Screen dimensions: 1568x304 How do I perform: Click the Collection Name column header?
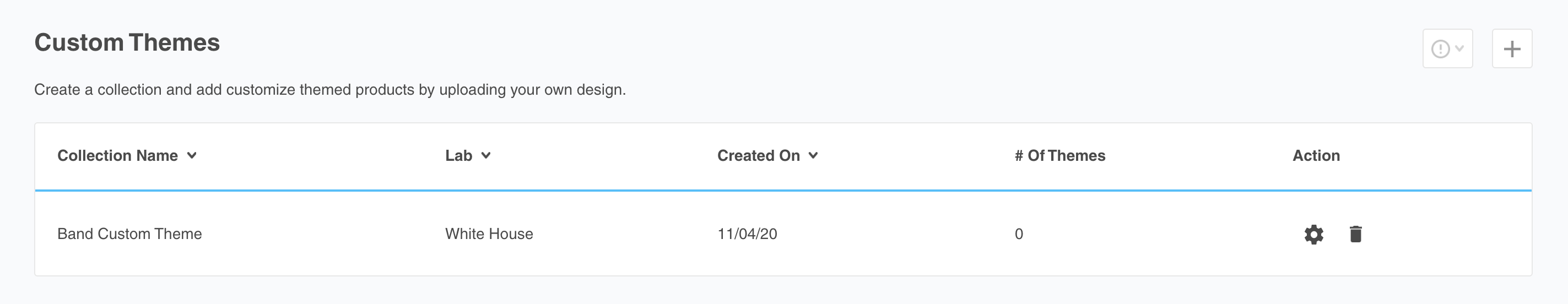click(x=117, y=156)
